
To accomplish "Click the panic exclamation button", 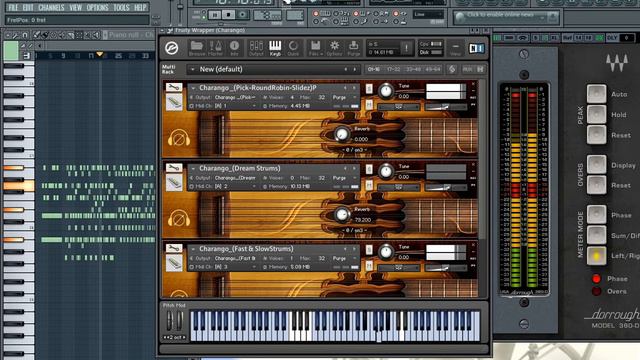I will click(x=407, y=48).
